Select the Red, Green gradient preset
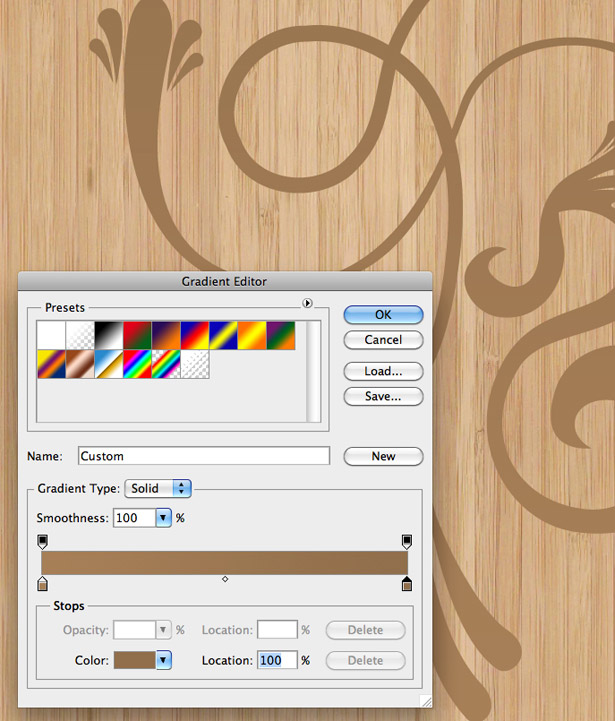615x721 pixels. pyautogui.click(x=137, y=335)
